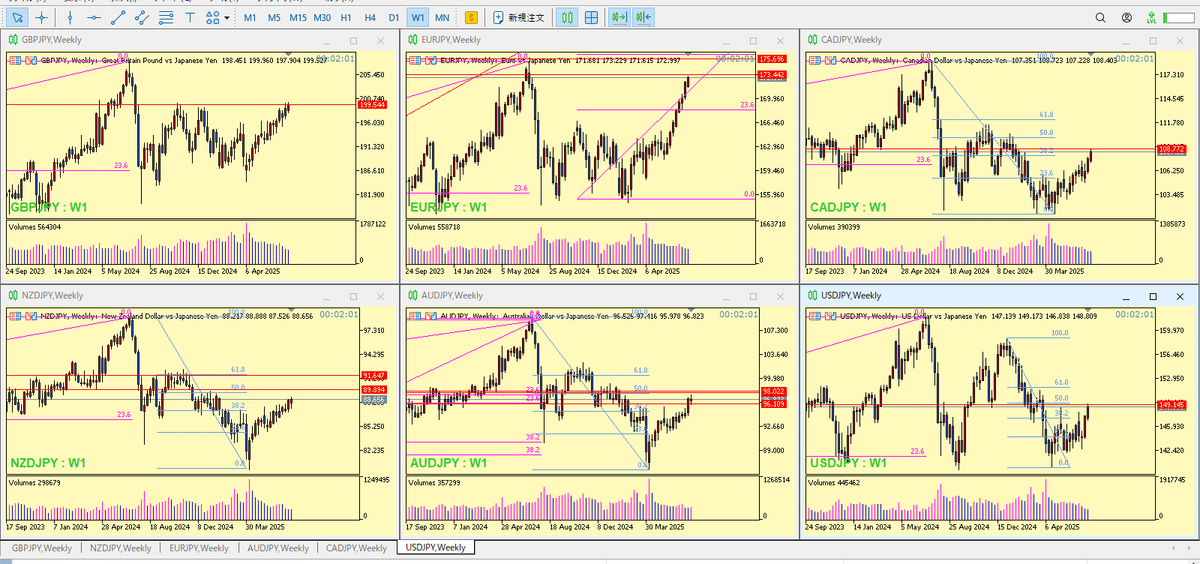Screen dimensions: 1200x564
Task: Click the yellow dollar trading icon
Action: tap(471, 18)
